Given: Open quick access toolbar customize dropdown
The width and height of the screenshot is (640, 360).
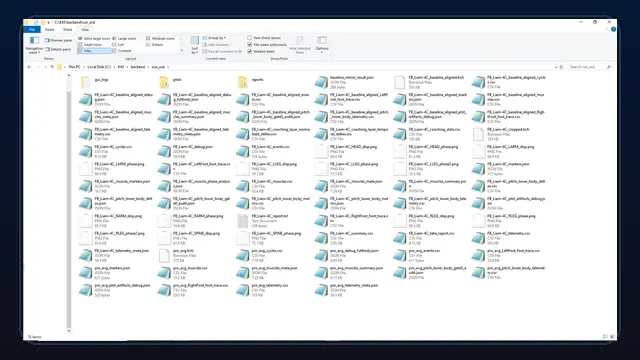Looking at the screenshot, I should click(x=48, y=22).
